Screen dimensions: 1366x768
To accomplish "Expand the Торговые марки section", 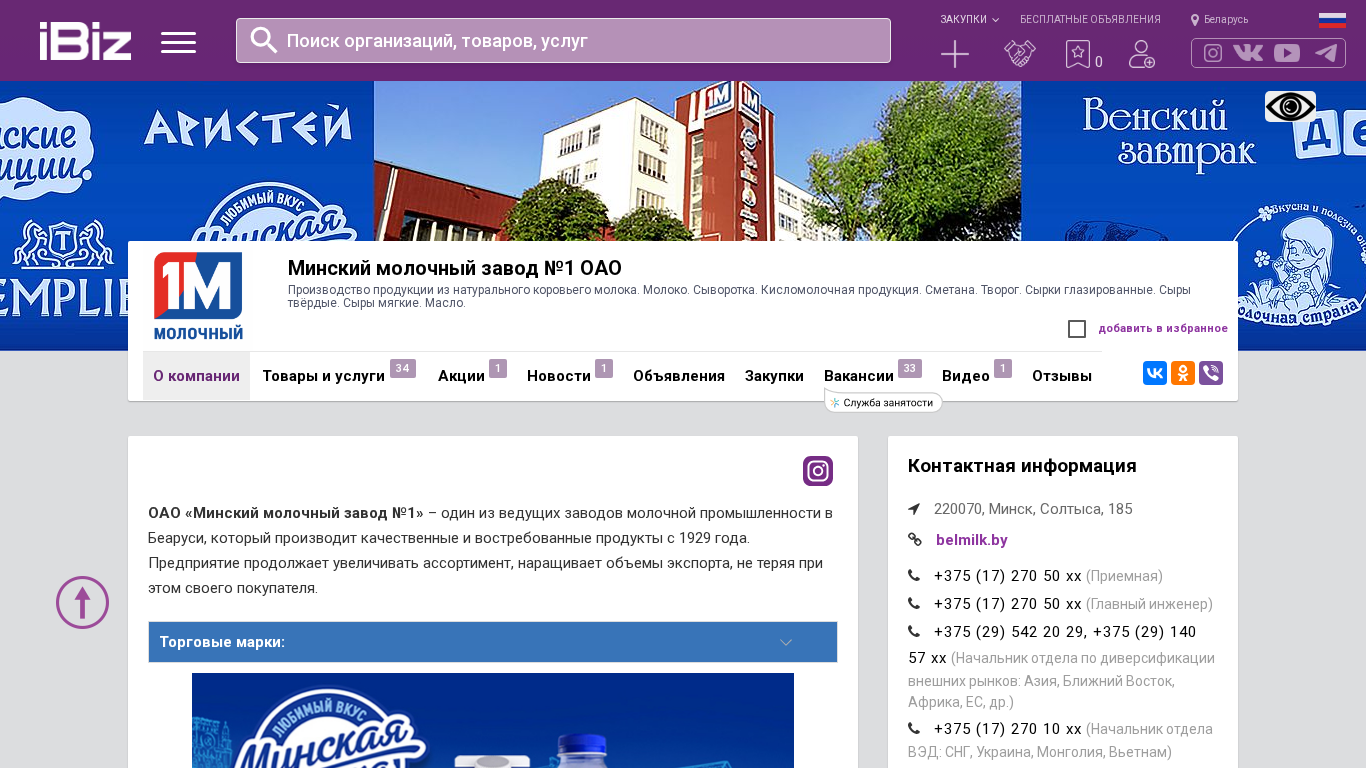I will (x=493, y=642).
